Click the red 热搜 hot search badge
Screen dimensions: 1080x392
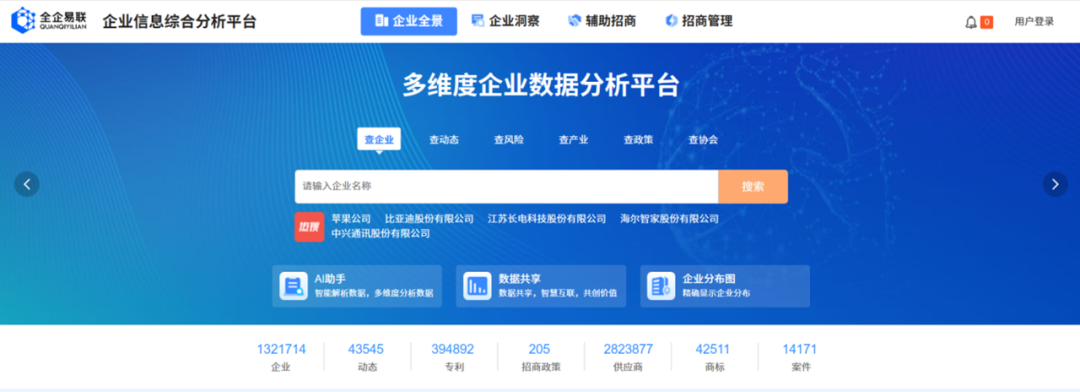pyautogui.click(x=309, y=227)
